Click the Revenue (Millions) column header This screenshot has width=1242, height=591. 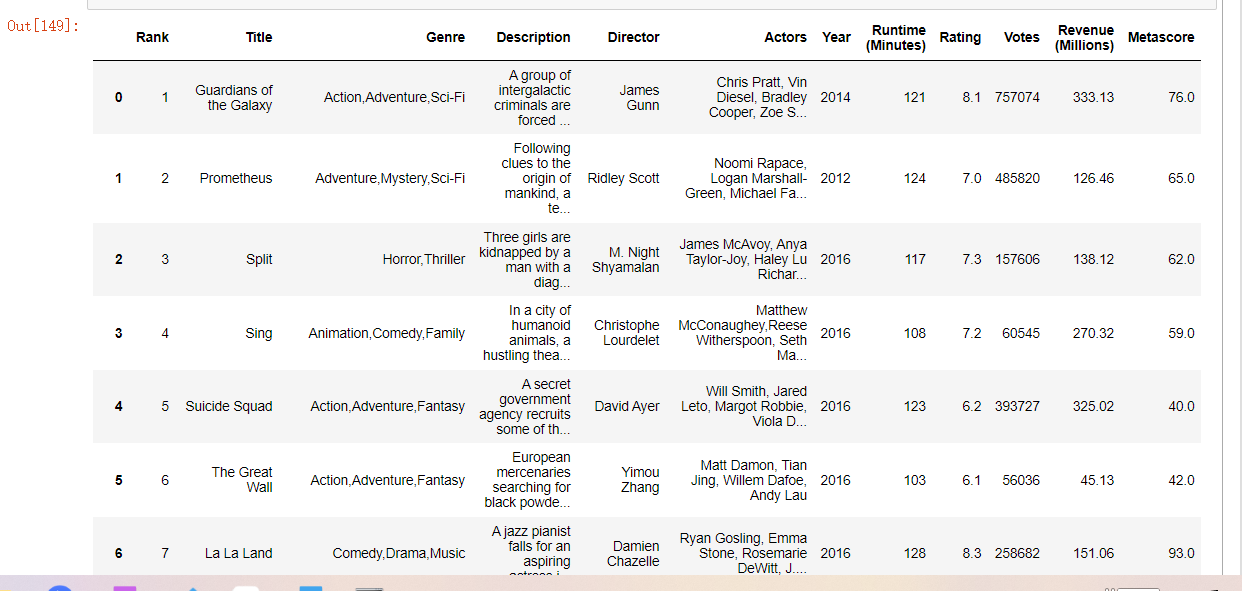tap(1085, 38)
